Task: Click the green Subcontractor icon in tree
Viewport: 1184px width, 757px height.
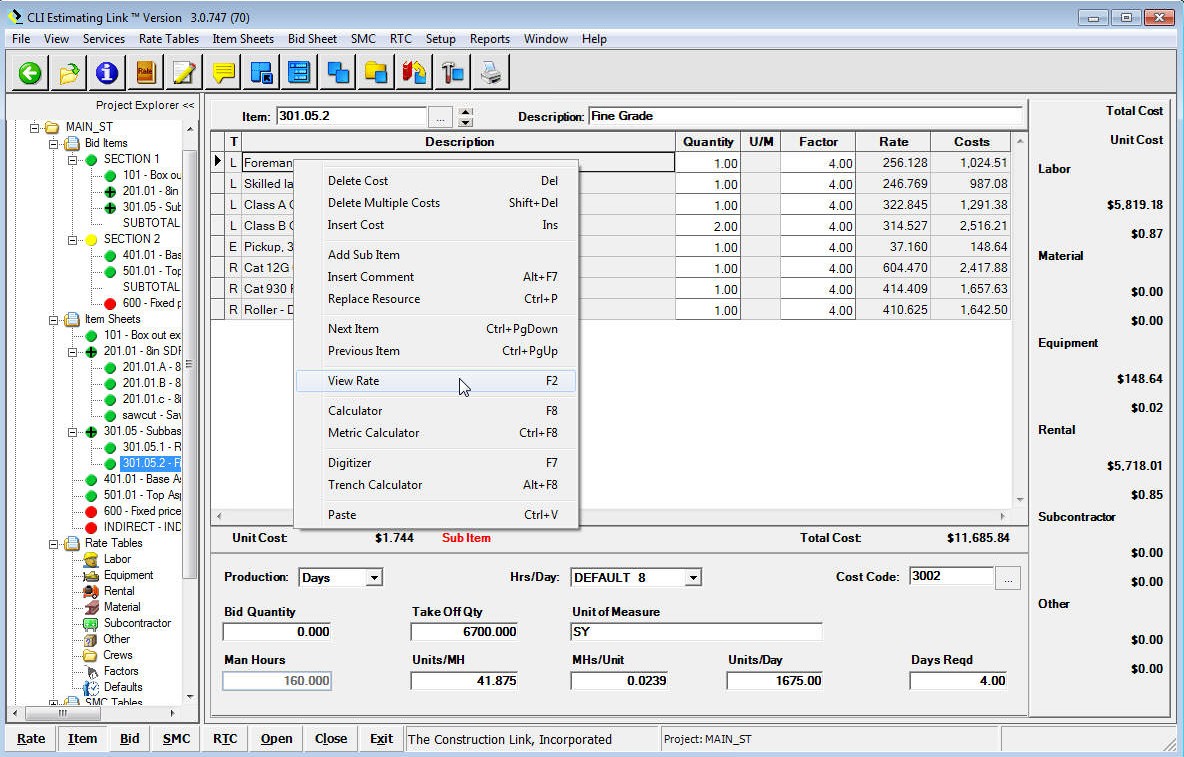Action: coord(91,623)
